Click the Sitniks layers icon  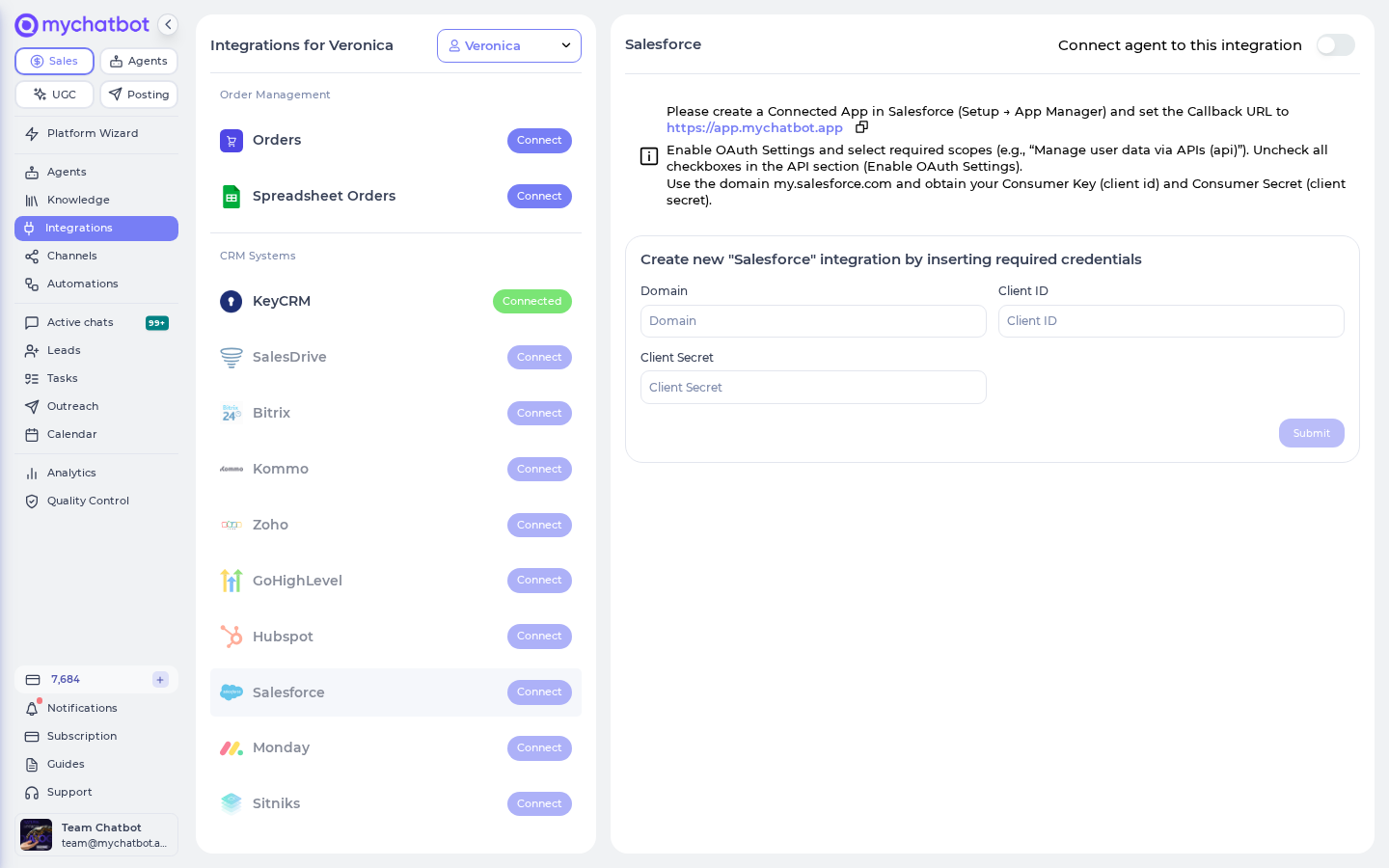[231, 803]
